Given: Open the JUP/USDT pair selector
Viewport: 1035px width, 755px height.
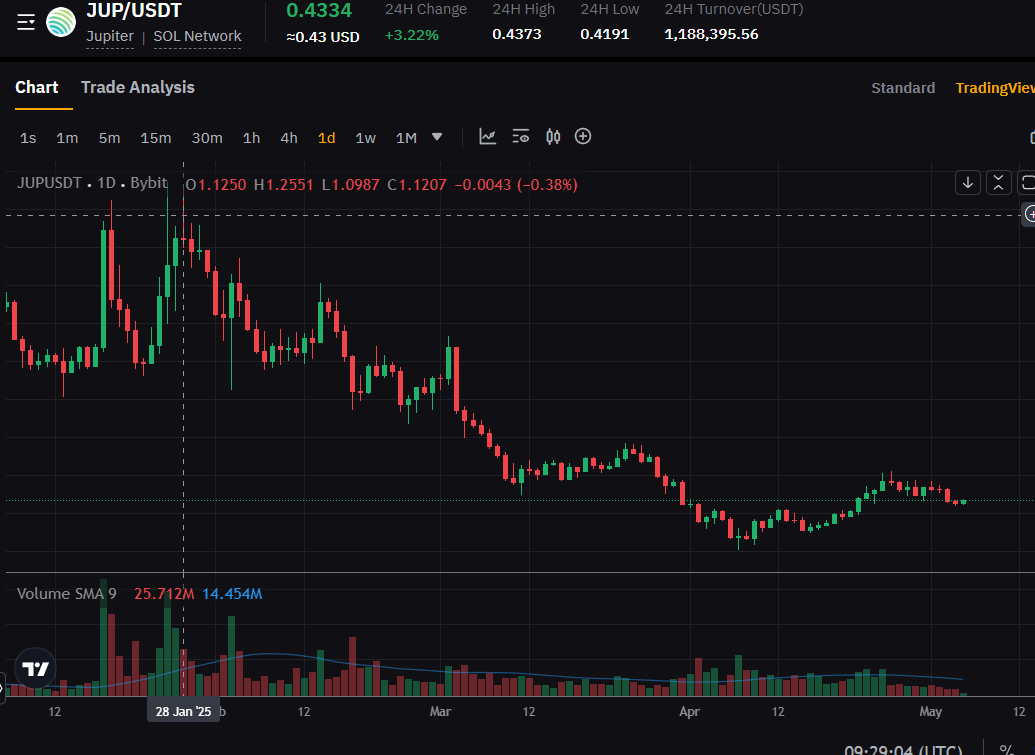Looking at the screenshot, I should point(134,11).
